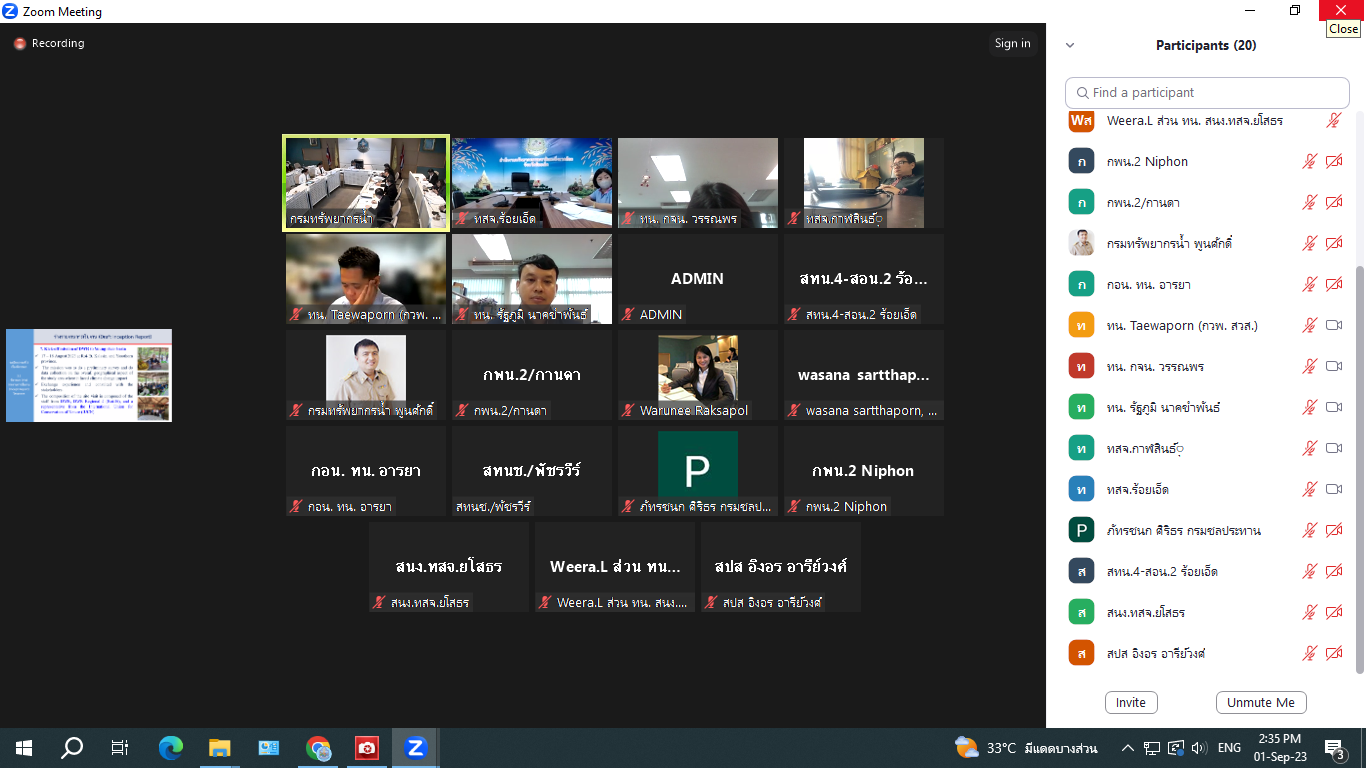Toggle mute icon for Weera.L participant

click(1333, 121)
